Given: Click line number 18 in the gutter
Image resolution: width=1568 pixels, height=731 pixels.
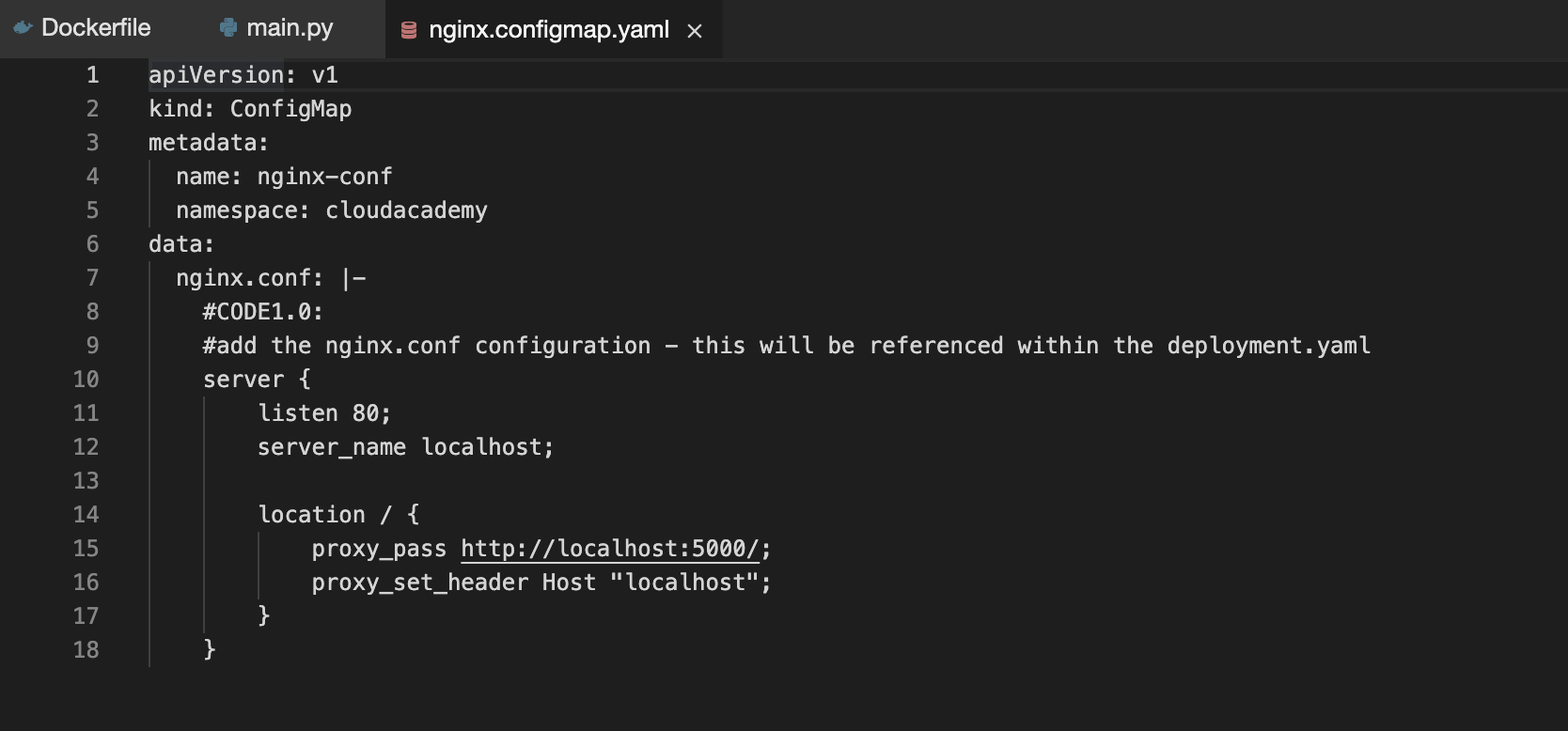Looking at the screenshot, I should 86,650.
